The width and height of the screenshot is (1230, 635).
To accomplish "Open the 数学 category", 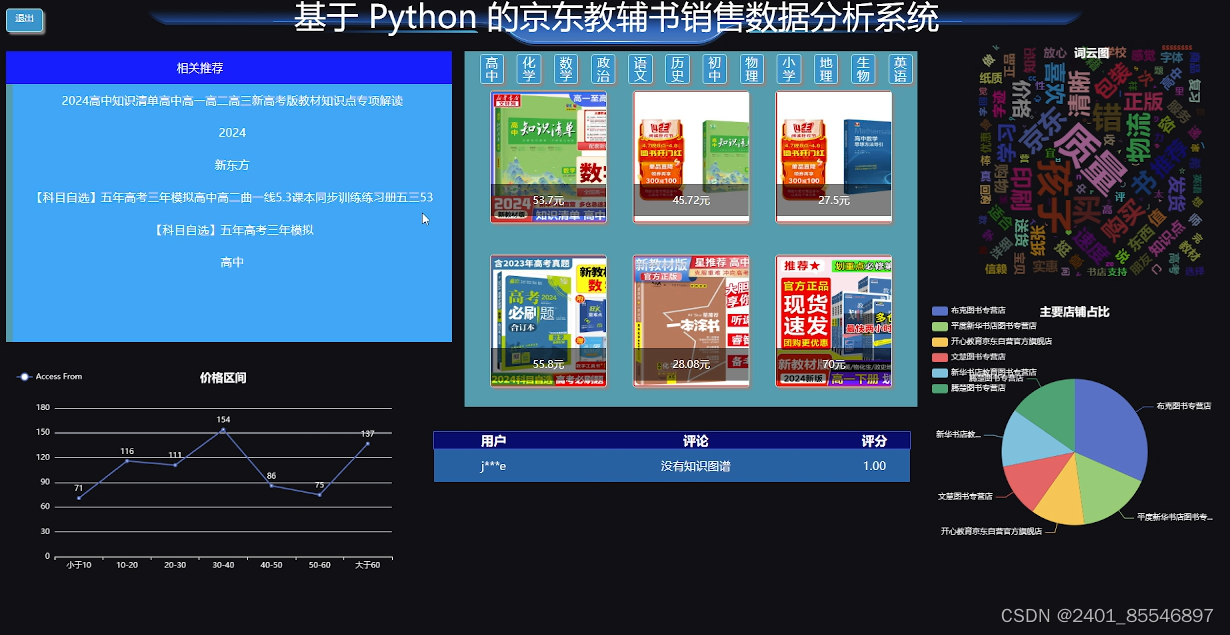I will click(566, 68).
